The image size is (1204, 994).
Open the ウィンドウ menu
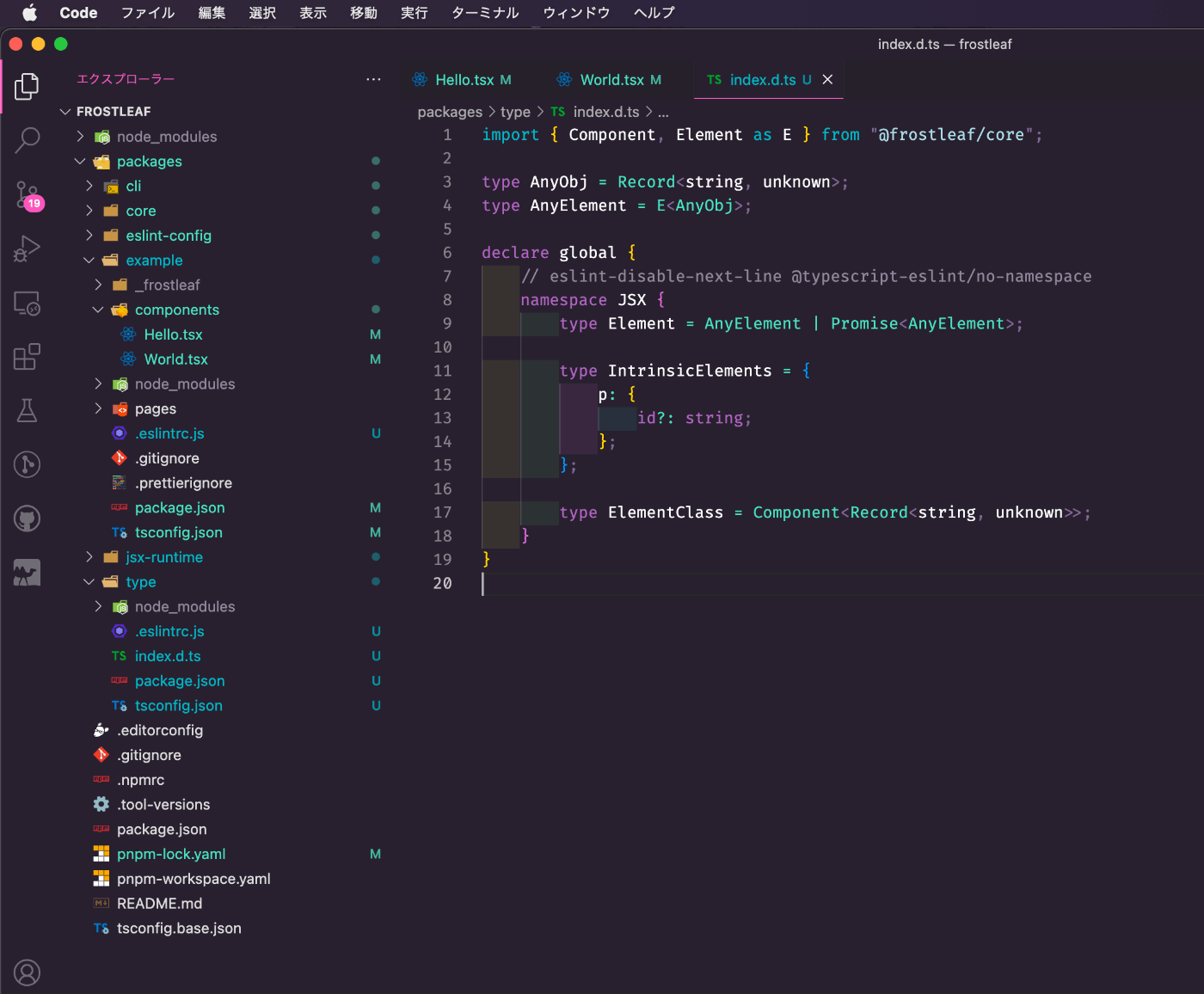point(576,13)
